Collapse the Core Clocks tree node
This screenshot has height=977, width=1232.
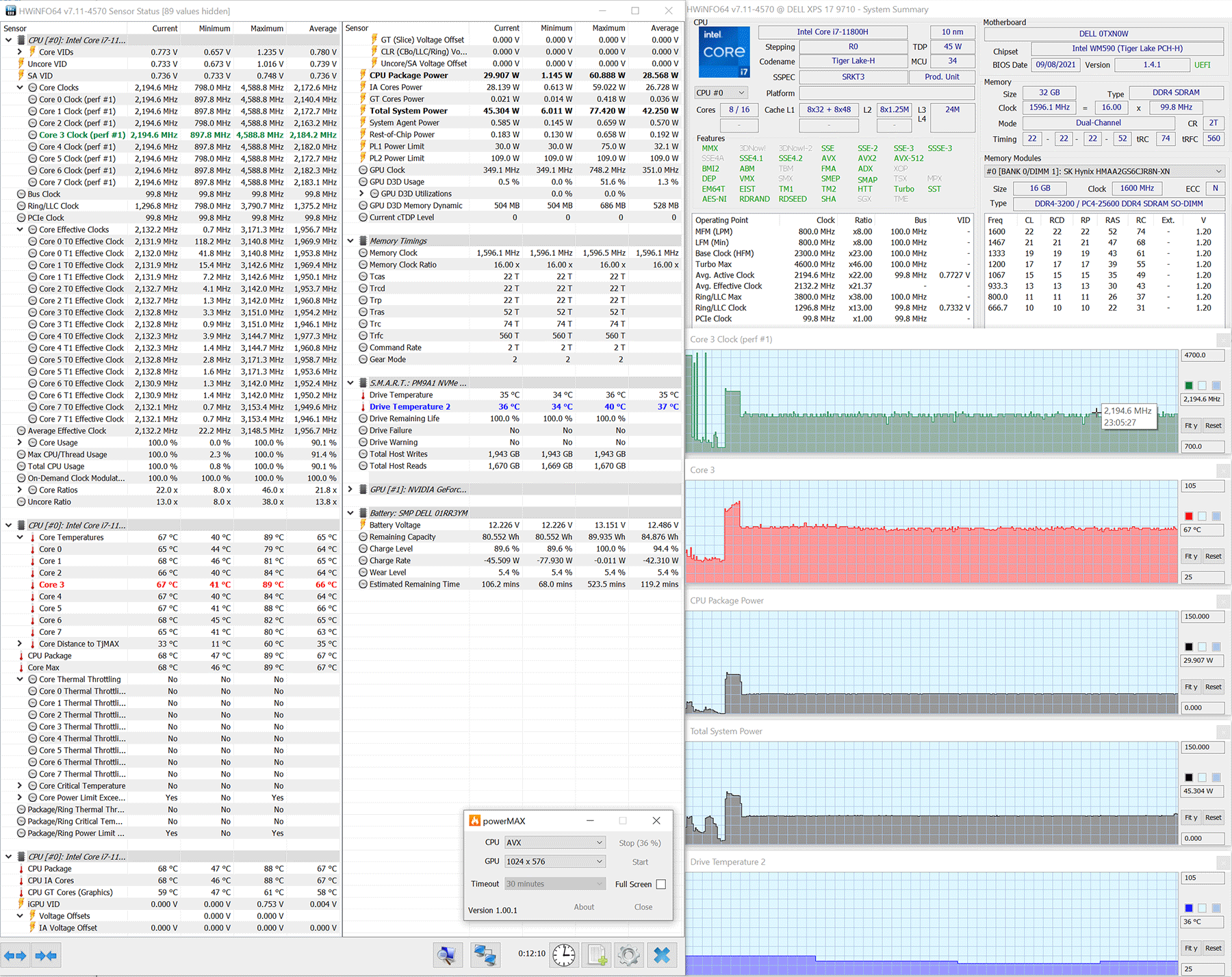coord(20,88)
